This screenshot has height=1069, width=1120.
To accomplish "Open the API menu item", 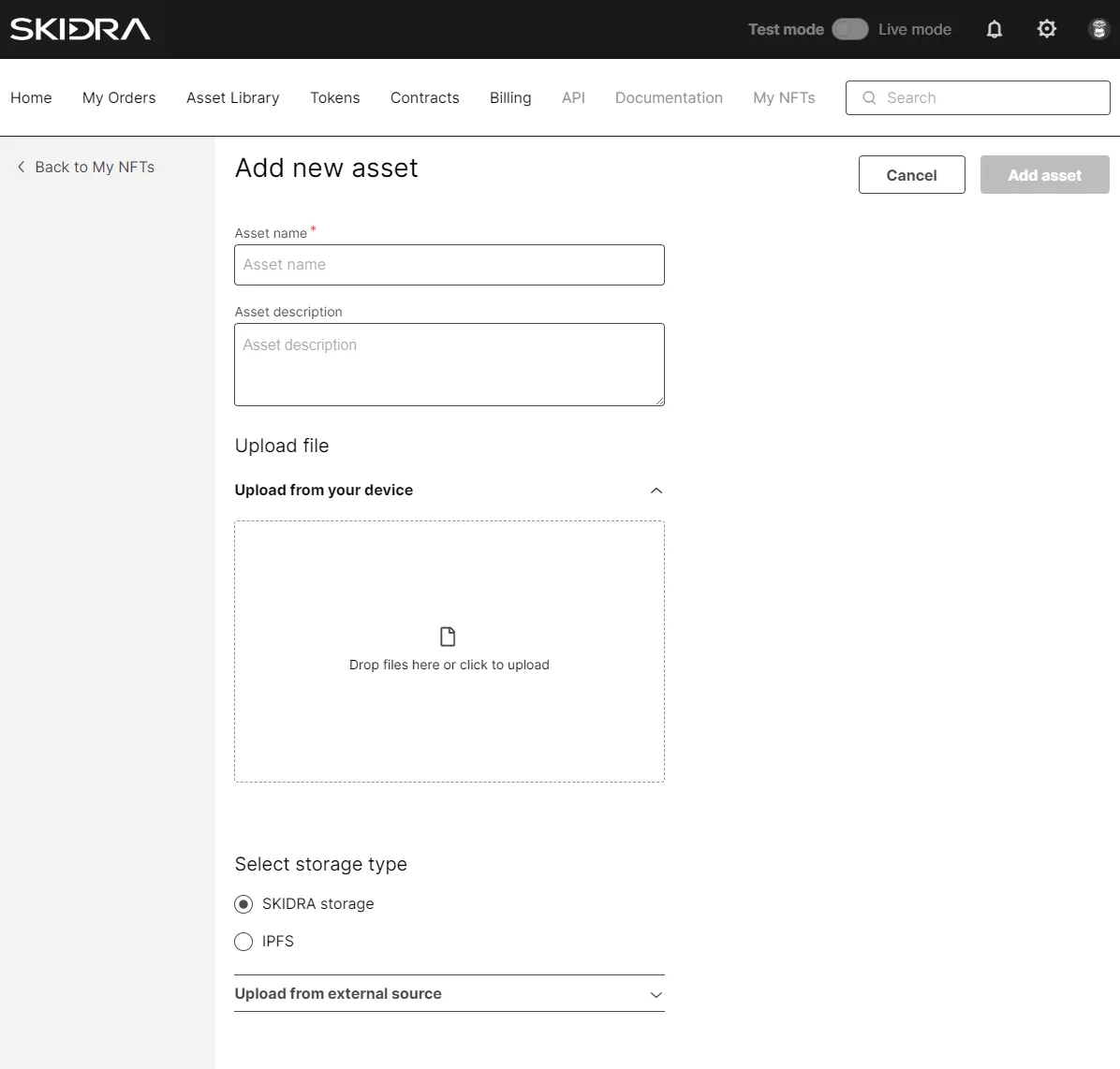I will (573, 98).
